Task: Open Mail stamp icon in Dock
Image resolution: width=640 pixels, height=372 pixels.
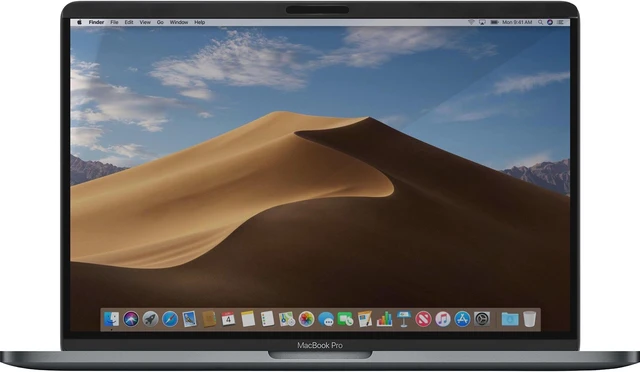Action: [x=189, y=319]
